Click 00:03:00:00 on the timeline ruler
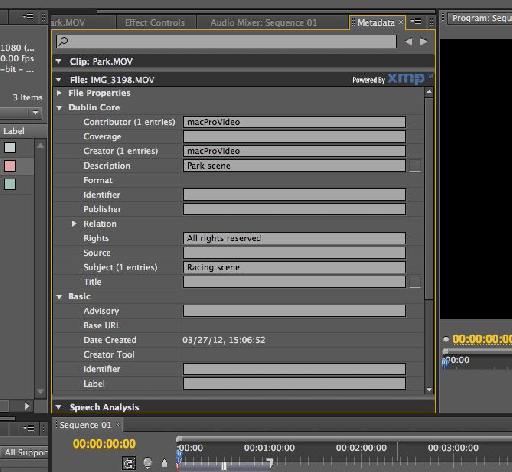512x472 pixels. [x=453, y=448]
